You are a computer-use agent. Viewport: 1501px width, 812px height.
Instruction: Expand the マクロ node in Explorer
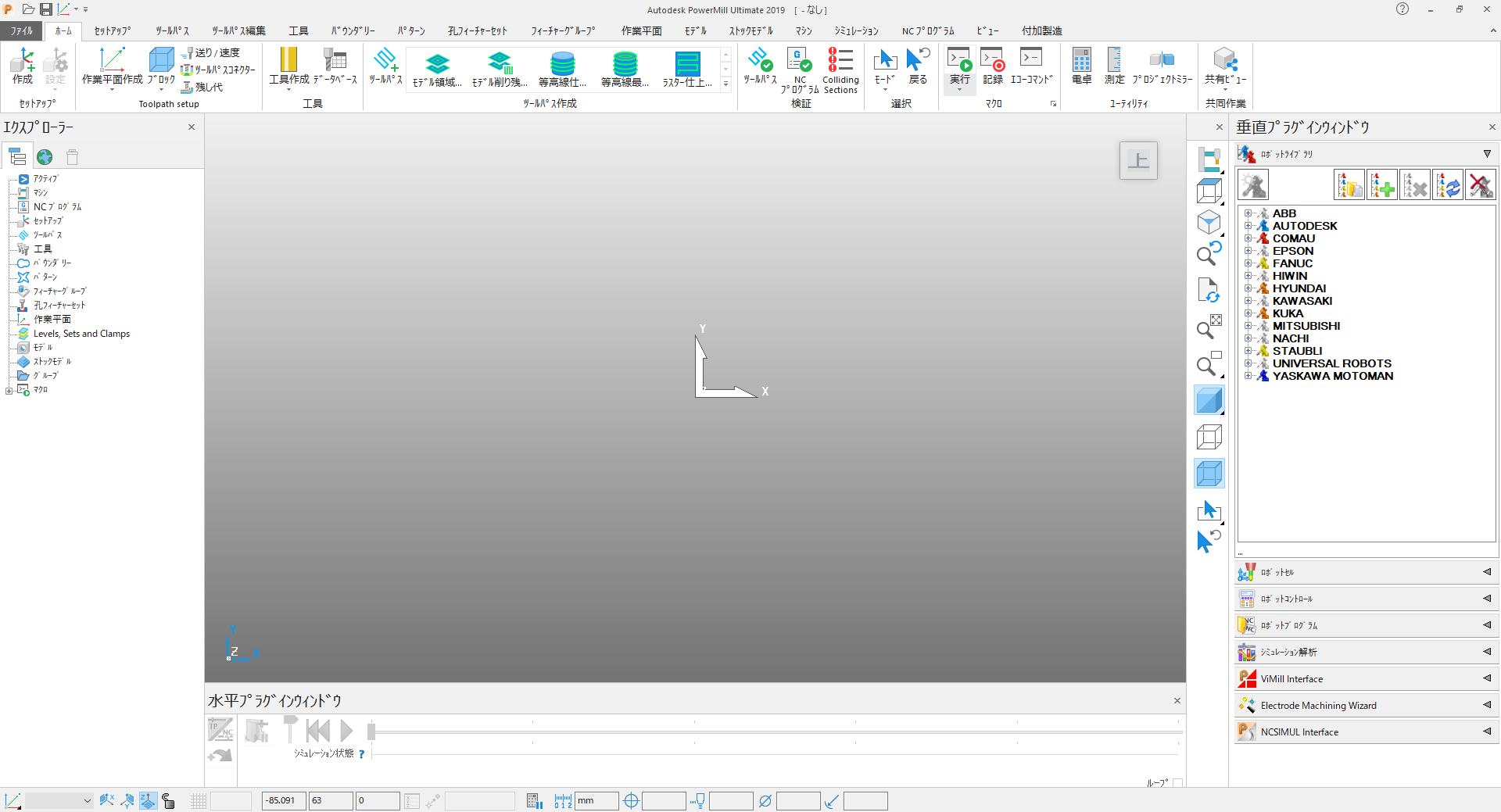[x=9, y=391]
